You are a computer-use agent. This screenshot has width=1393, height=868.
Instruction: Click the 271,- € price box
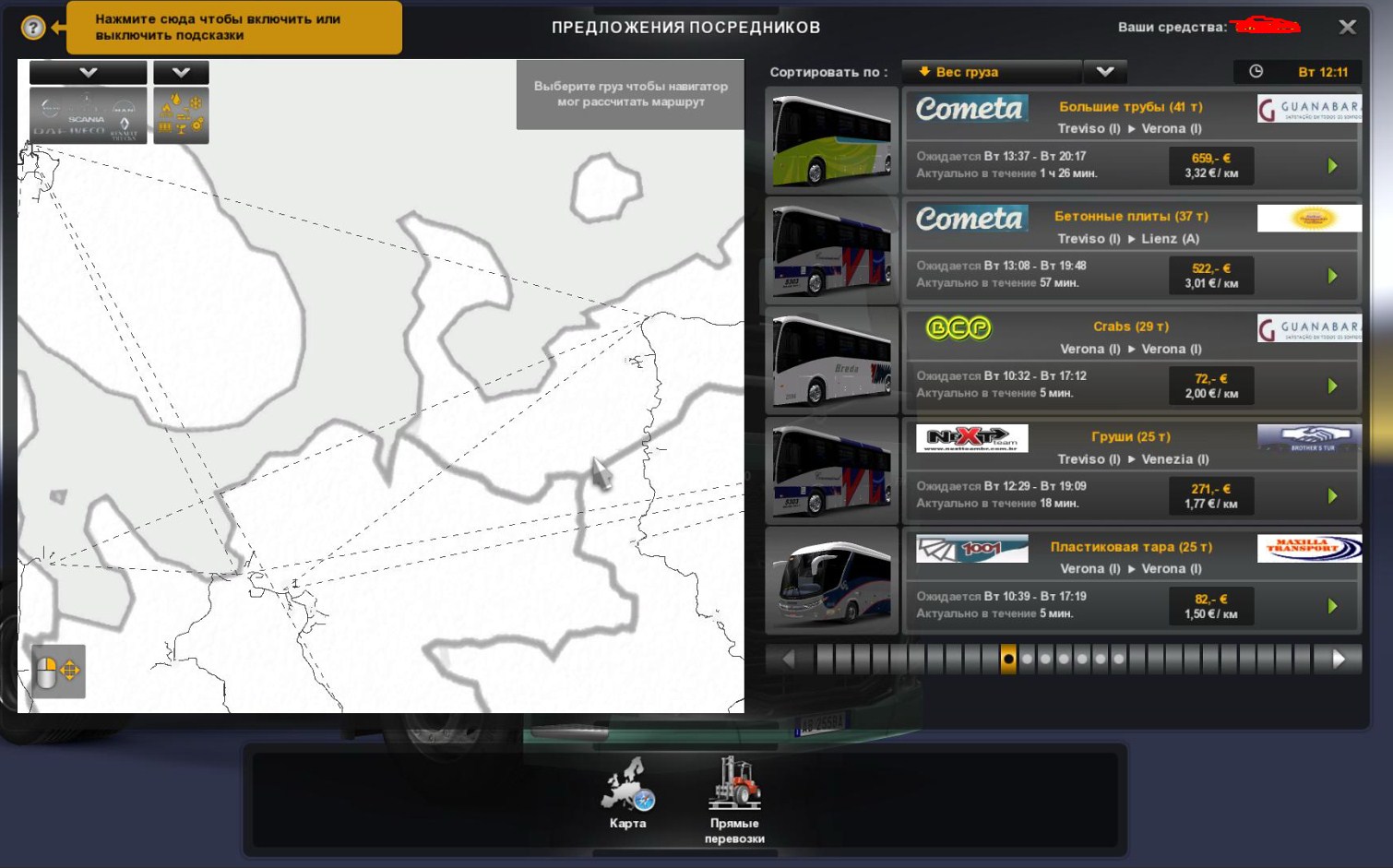tap(1211, 495)
